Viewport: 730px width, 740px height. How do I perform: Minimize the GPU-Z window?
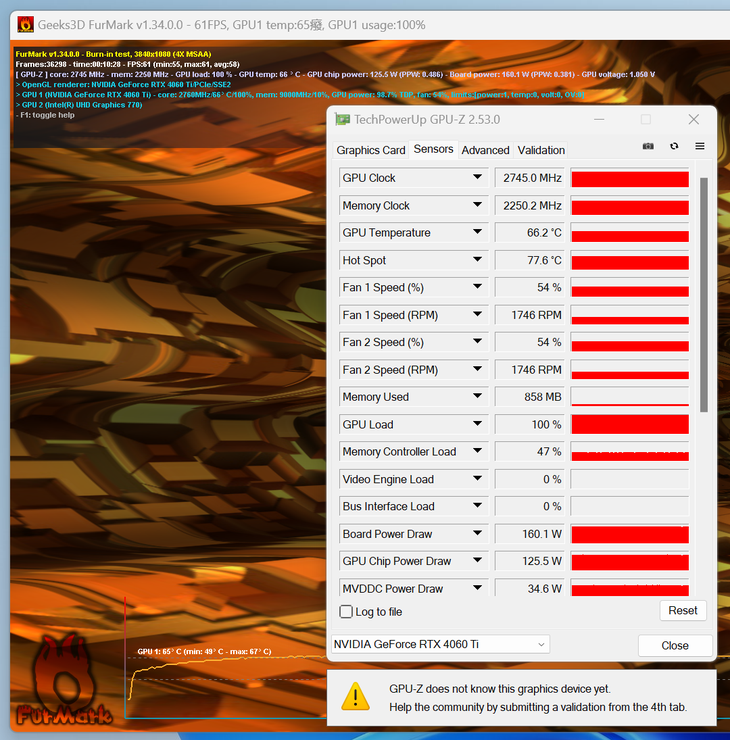click(x=604, y=120)
